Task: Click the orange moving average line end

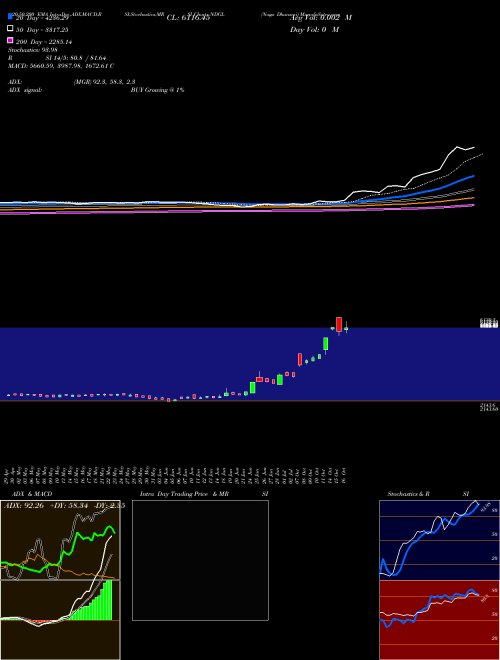Action: click(x=471, y=198)
